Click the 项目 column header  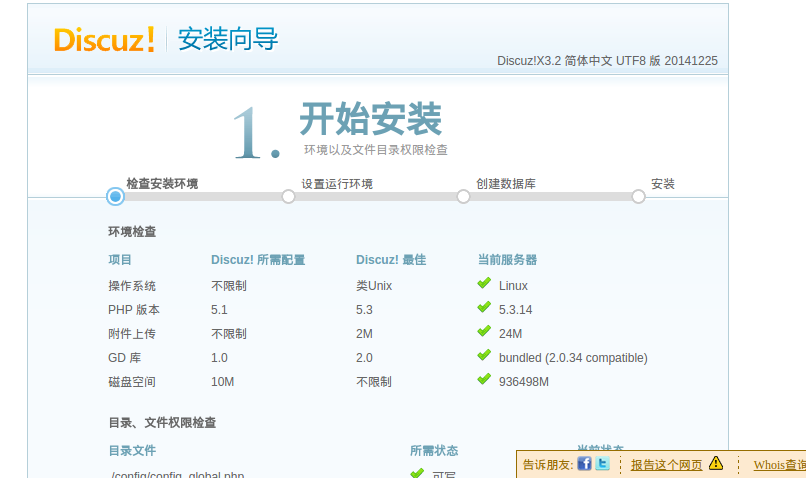[120, 260]
